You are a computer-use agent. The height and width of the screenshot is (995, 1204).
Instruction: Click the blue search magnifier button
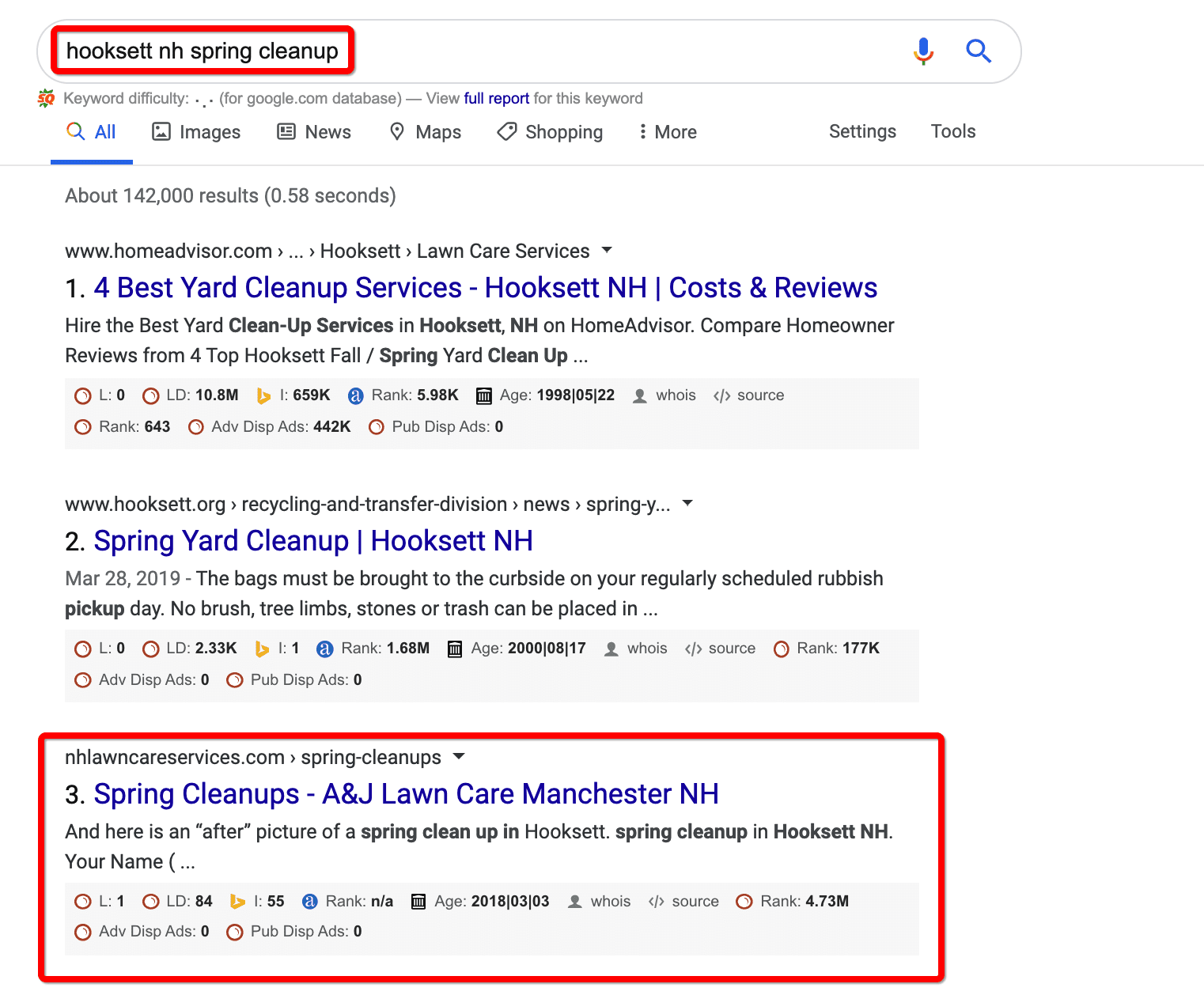coord(979,51)
